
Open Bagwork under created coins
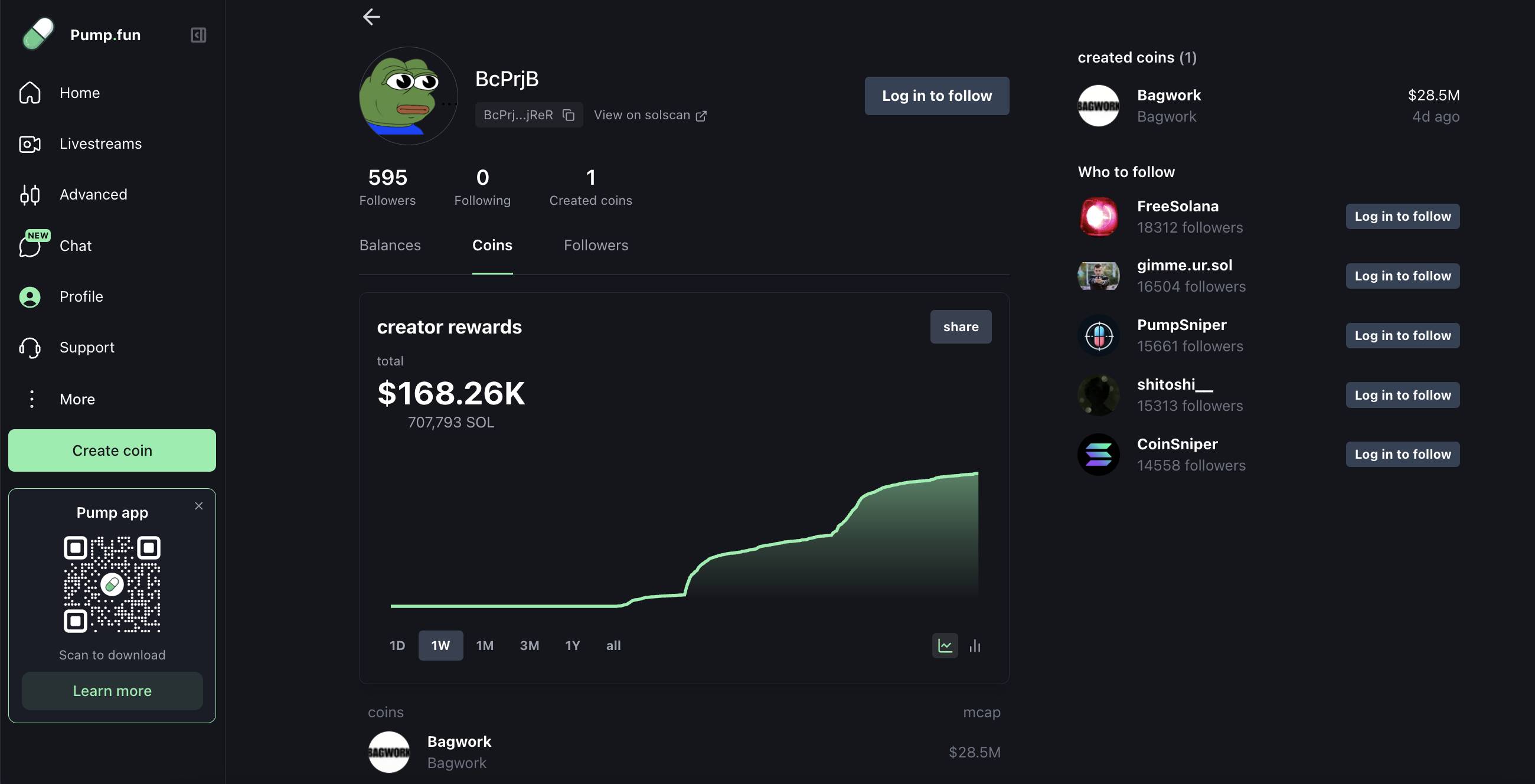(x=1269, y=106)
